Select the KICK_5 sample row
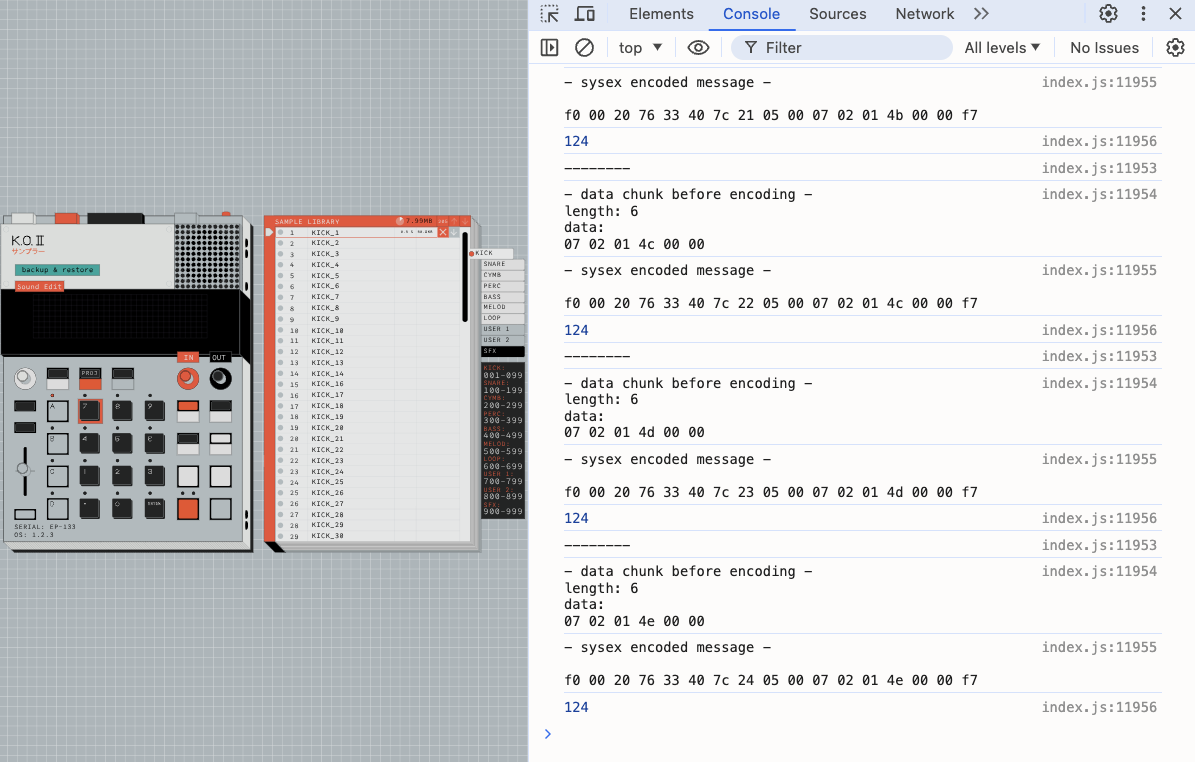1195x762 pixels. point(367,276)
